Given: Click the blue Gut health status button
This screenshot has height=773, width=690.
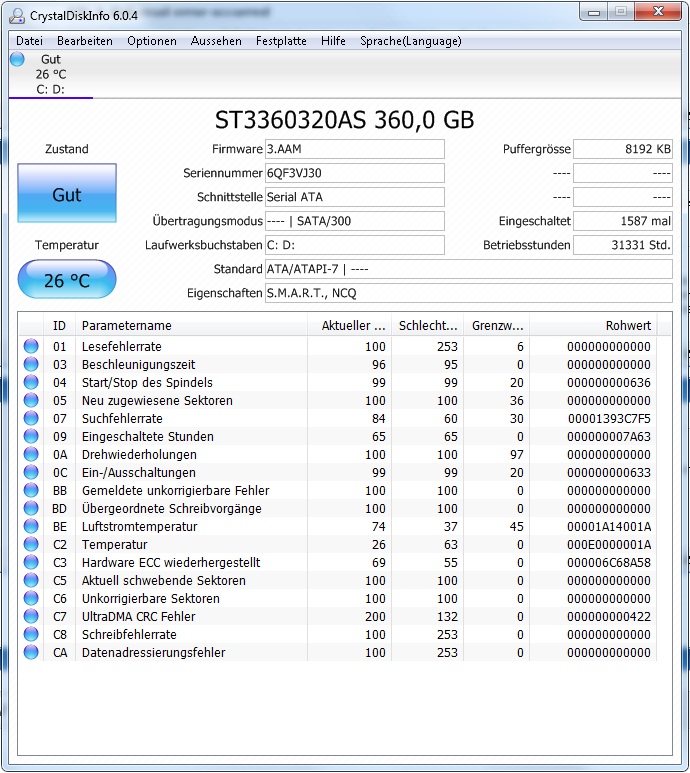Looking at the screenshot, I should click(x=67, y=193).
